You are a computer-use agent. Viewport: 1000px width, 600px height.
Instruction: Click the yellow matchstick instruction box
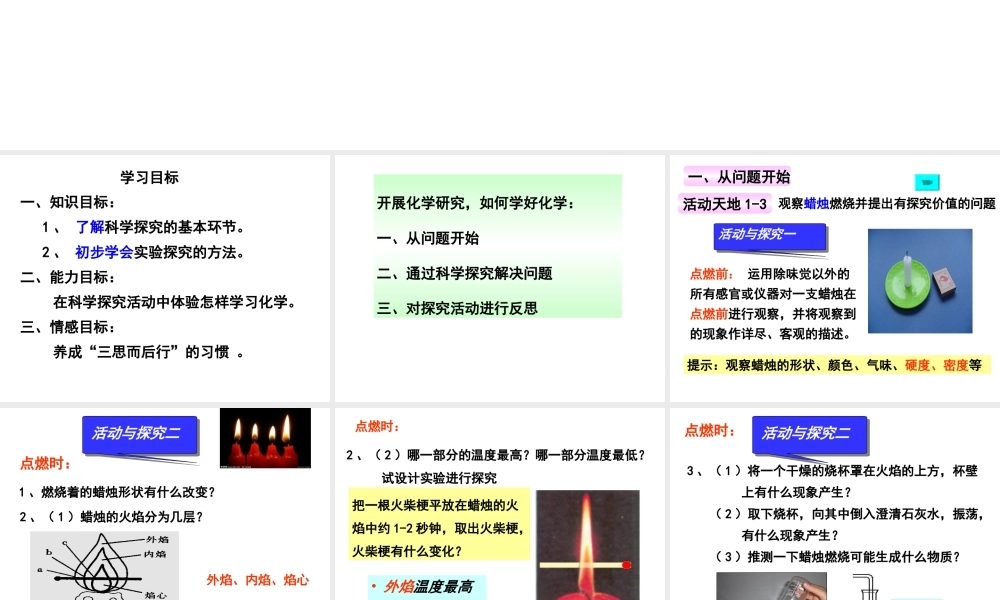pyautogui.click(x=438, y=528)
